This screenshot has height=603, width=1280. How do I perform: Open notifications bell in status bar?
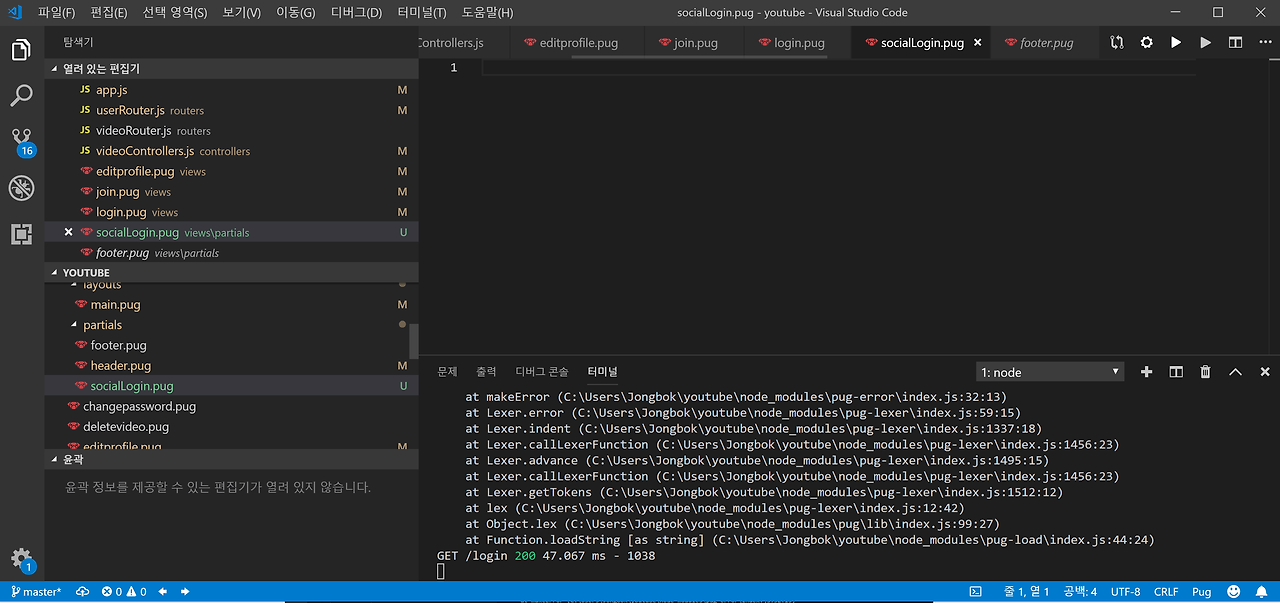click(1261, 592)
